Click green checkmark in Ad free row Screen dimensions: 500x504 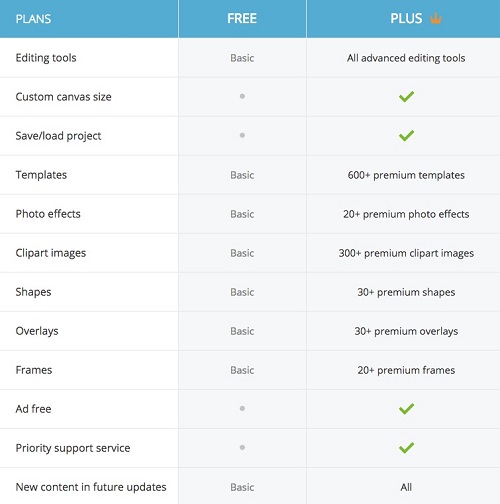coord(406,409)
